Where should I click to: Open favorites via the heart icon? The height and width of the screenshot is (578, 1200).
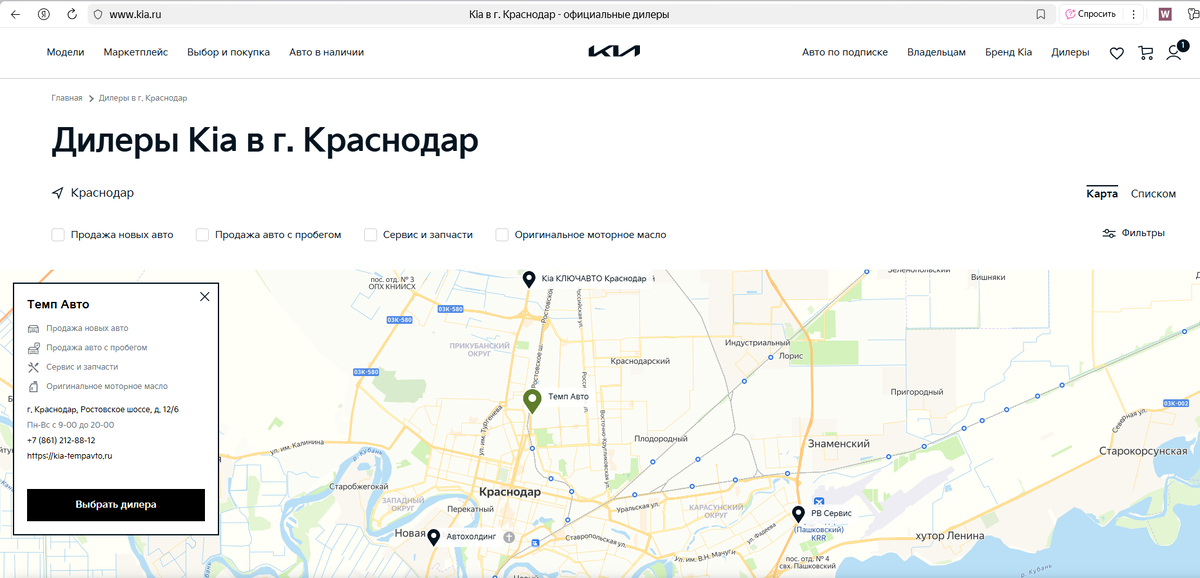(x=1117, y=53)
